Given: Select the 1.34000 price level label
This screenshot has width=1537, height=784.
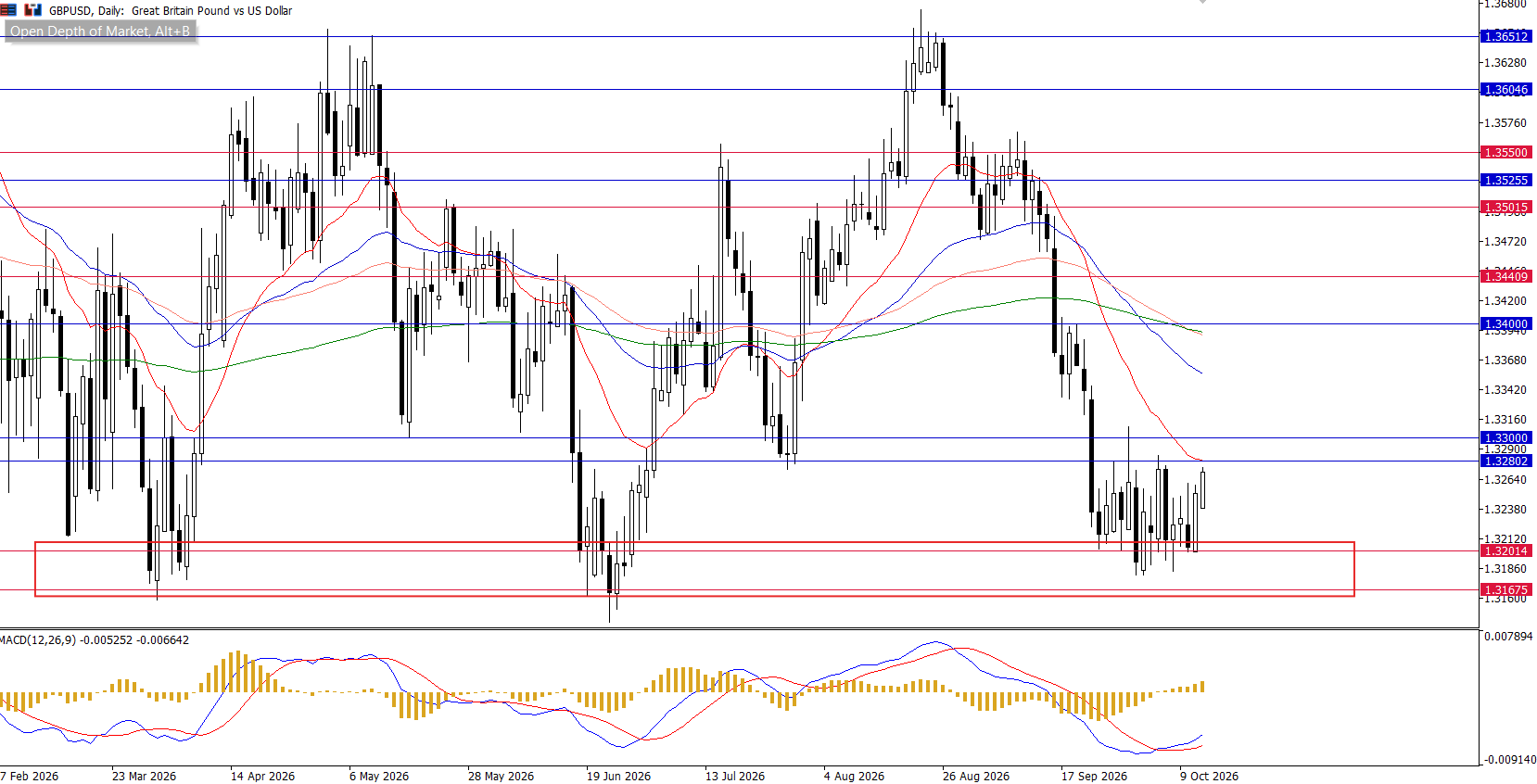Looking at the screenshot, I should click(1506, 324).
